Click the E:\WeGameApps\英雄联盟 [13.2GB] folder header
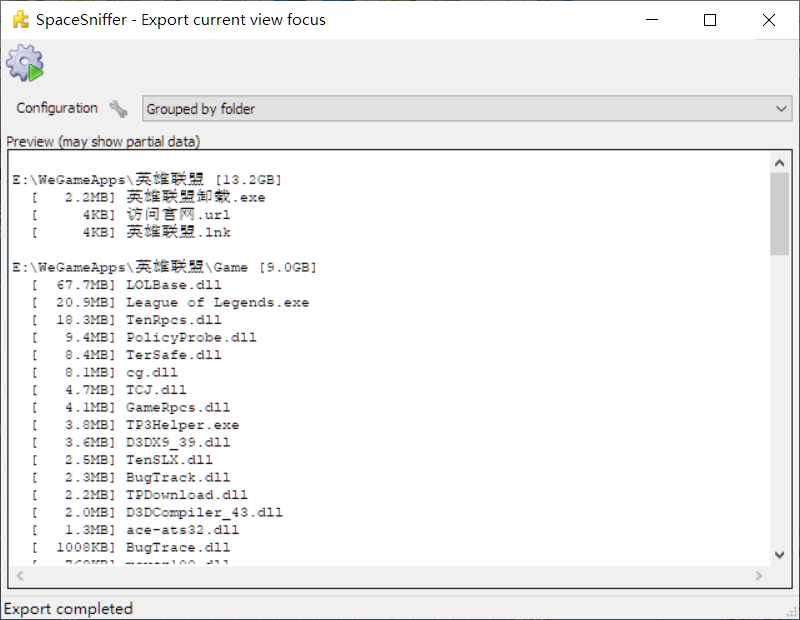This screenshot has width=800, height=620. tap(147, 179)
